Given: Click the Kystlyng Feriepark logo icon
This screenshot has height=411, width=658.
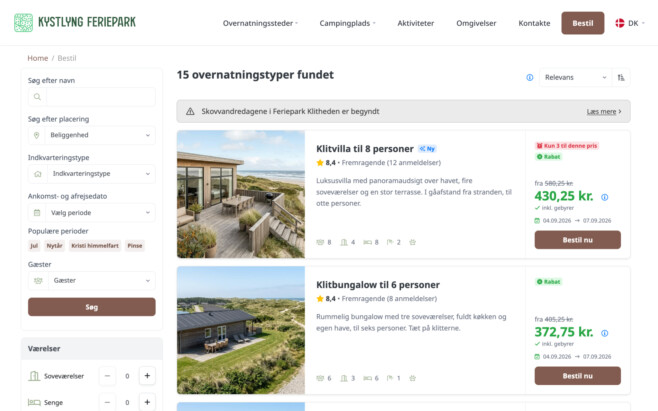Looking at the screenshot, I should [x=23, y=23].
